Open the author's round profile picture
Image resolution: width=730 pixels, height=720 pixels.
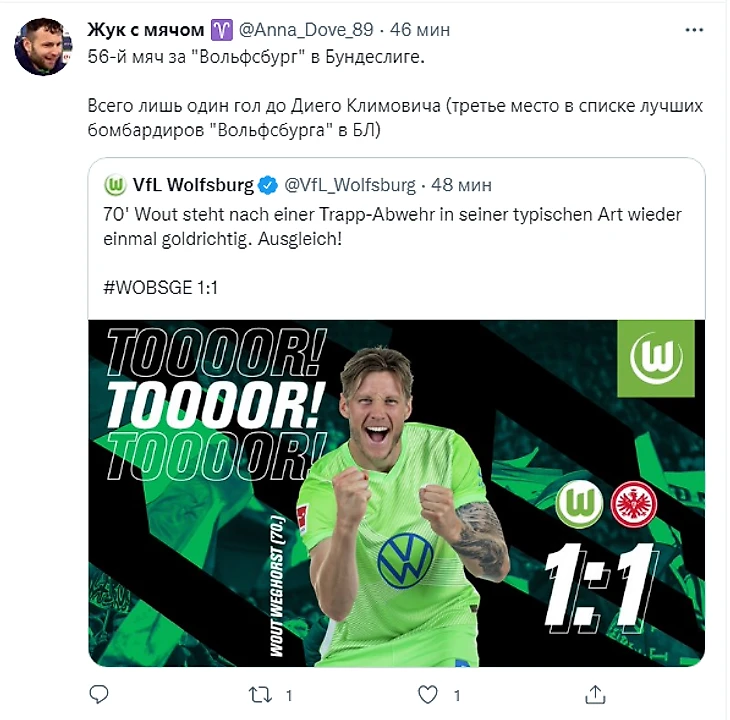pyautogui.click(x=43, y=47)
